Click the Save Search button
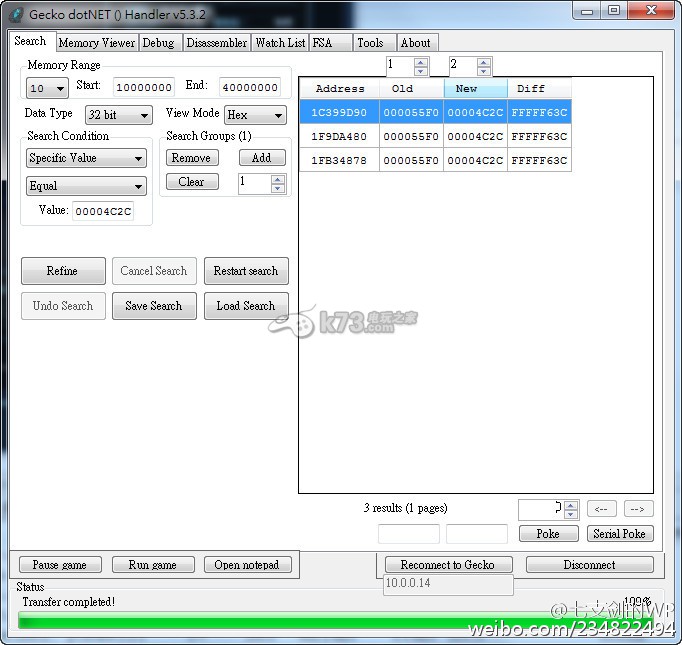 point(153,306)
